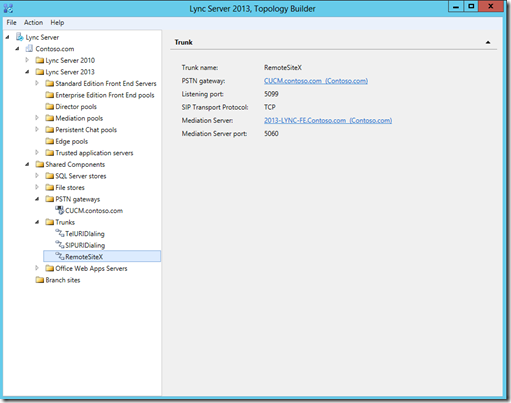
Task: Open the 2013-LYNC-FE.Contoso.com Mediation Server link
Action: click(x=328, y=120)
